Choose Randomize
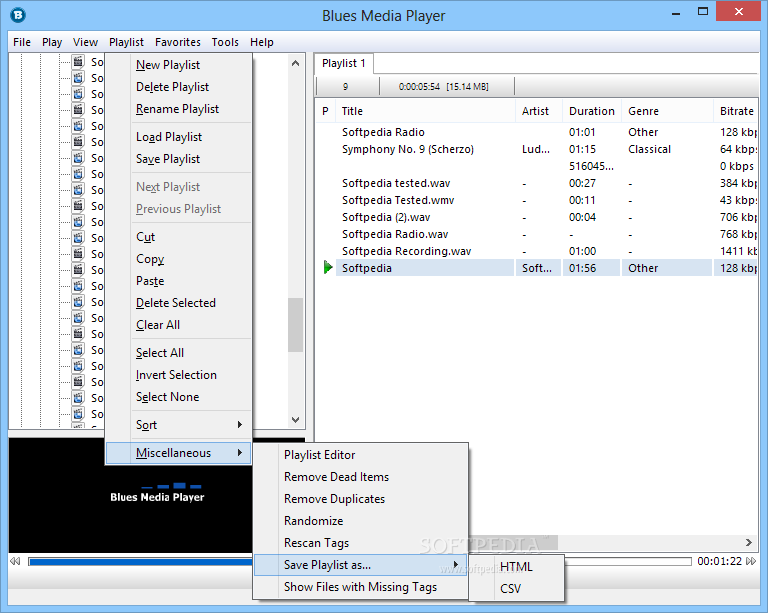 click(361, 521)
